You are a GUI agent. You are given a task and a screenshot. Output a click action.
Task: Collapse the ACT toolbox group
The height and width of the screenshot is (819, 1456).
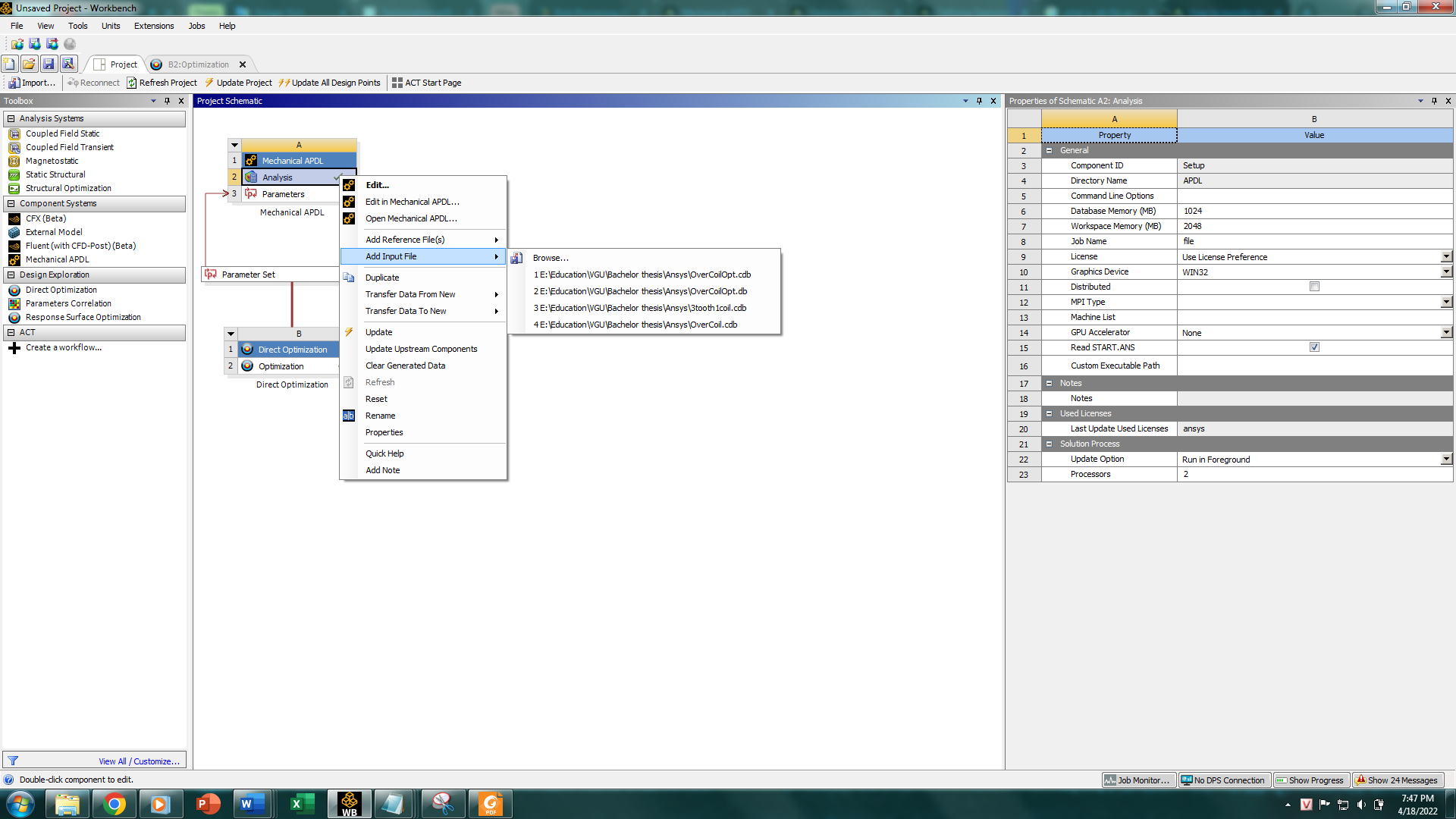point(11,332)
